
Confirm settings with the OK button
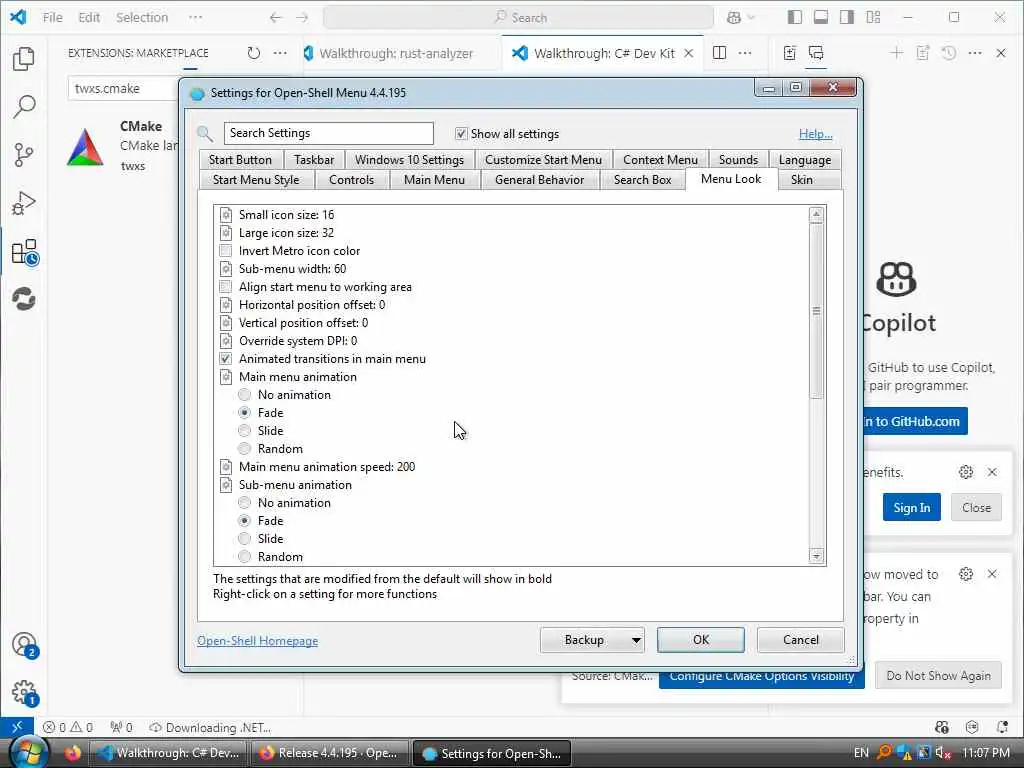coord(701,640)
